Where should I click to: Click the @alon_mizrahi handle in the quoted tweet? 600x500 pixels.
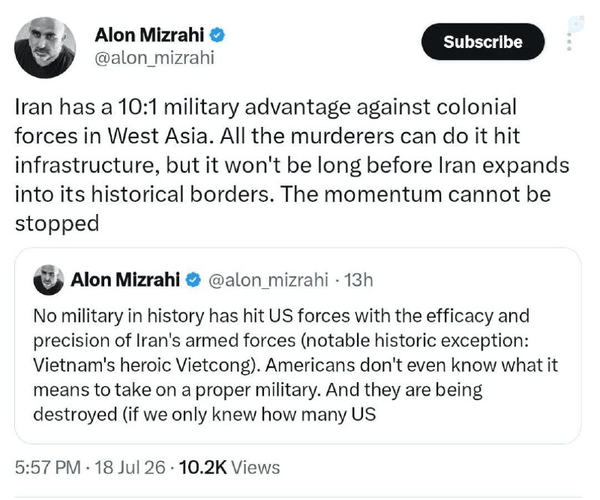(x=268, y=280)
